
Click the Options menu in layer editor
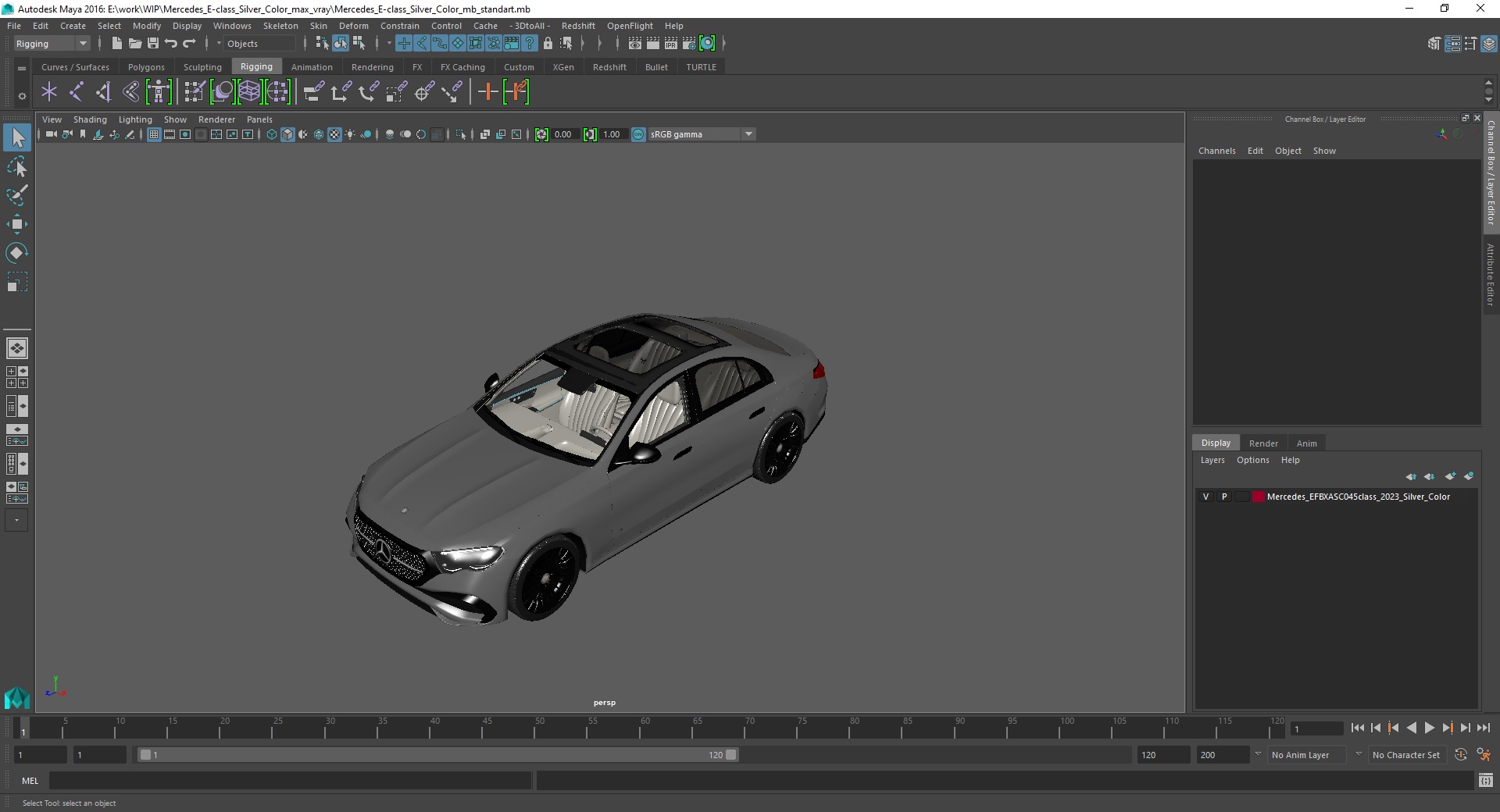[1252, 460]
